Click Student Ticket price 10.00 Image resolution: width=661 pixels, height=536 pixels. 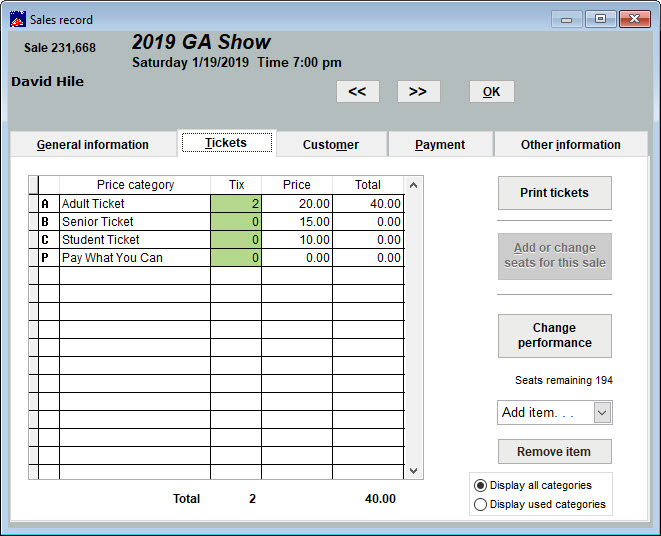point(297,240)
